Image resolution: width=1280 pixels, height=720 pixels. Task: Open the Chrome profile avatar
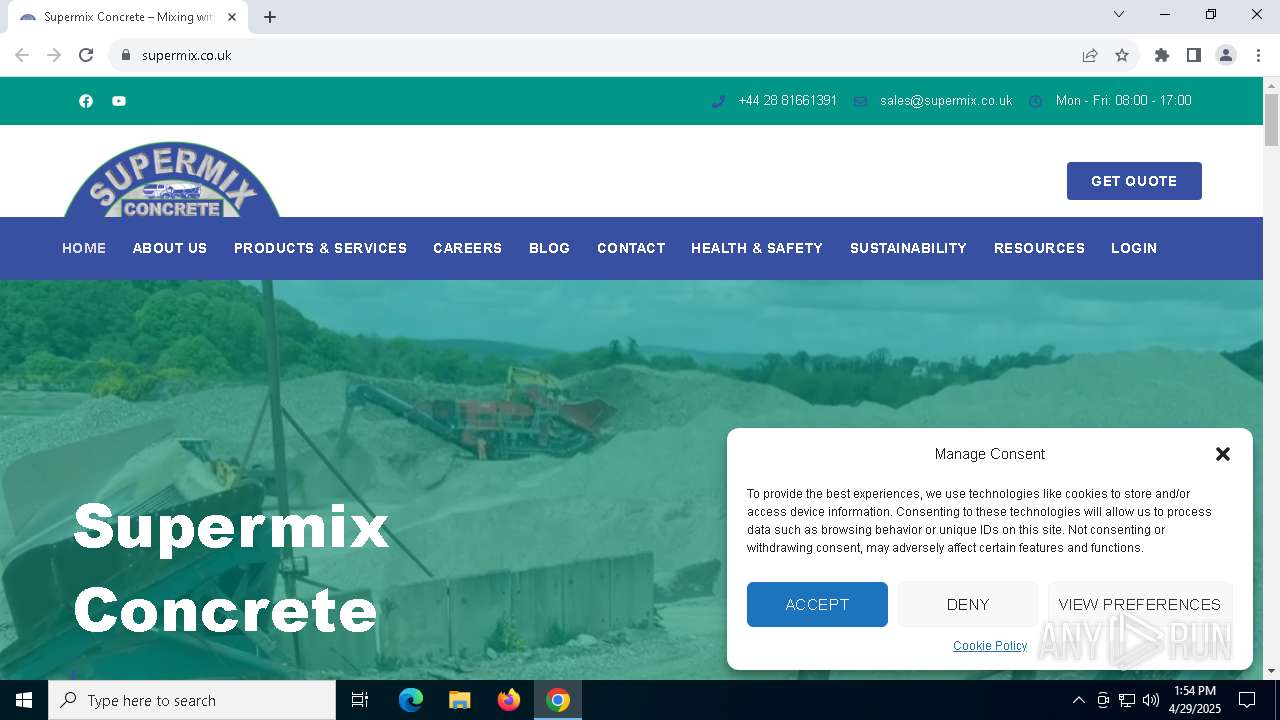coord(1226,55)
